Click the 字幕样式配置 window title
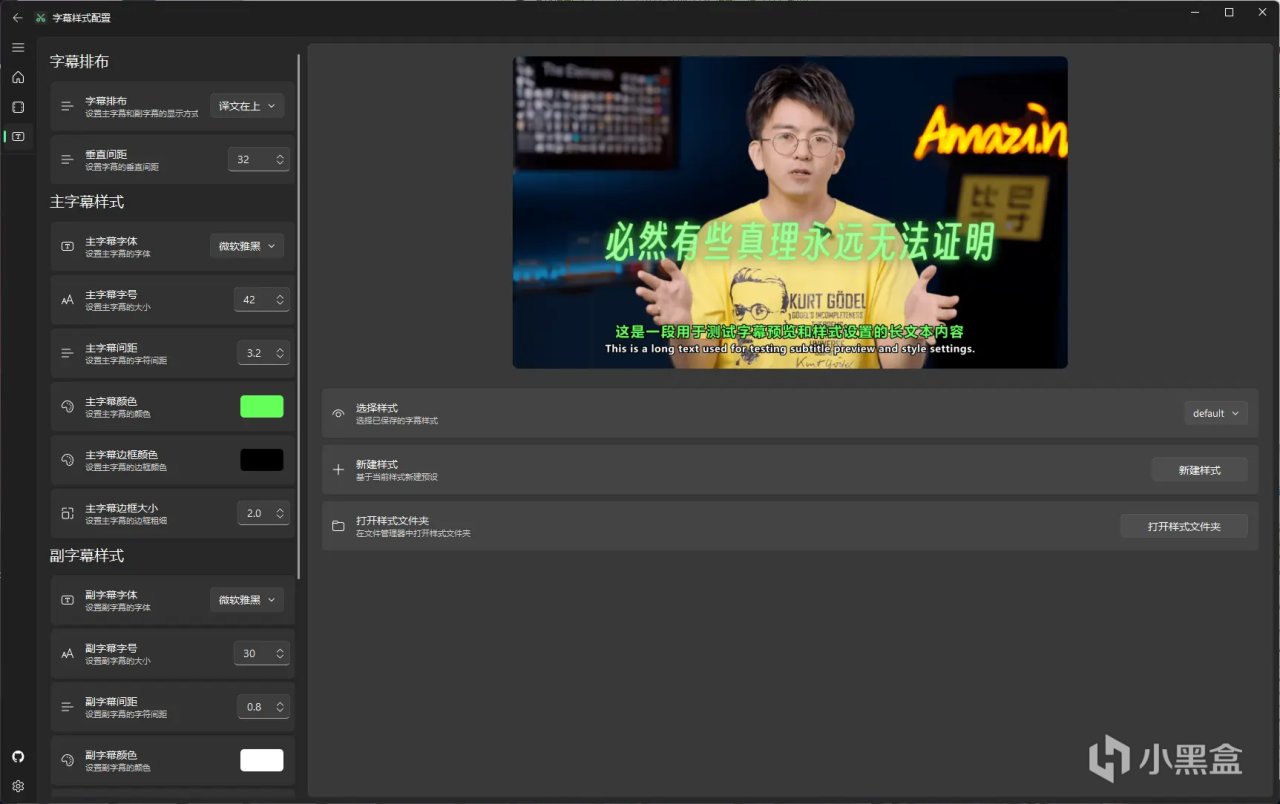The height and width of the screenshot is (804, 1280). pyautogui.click(x=82, y=18)
